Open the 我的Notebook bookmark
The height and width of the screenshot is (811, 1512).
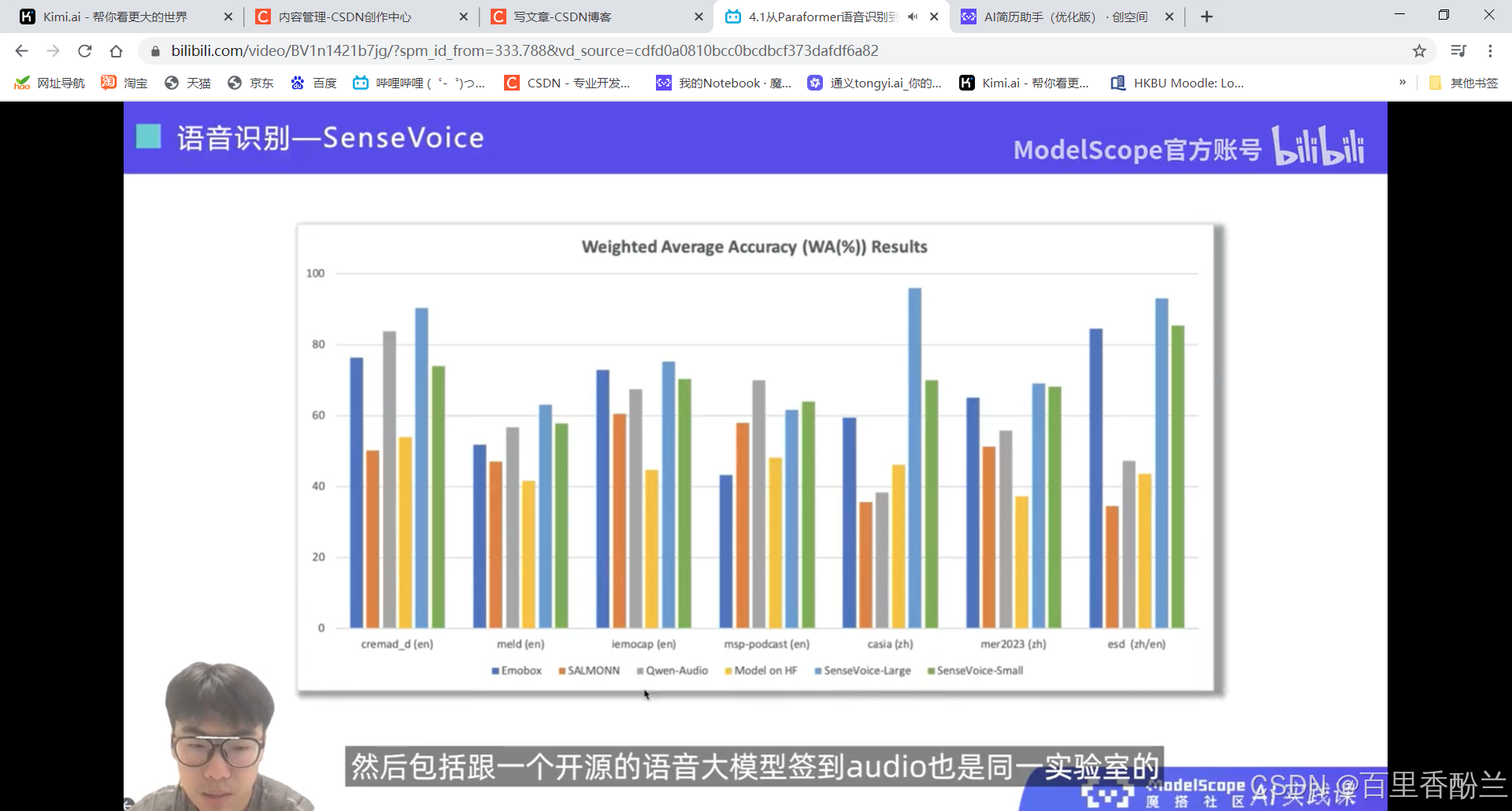[724, 83]
